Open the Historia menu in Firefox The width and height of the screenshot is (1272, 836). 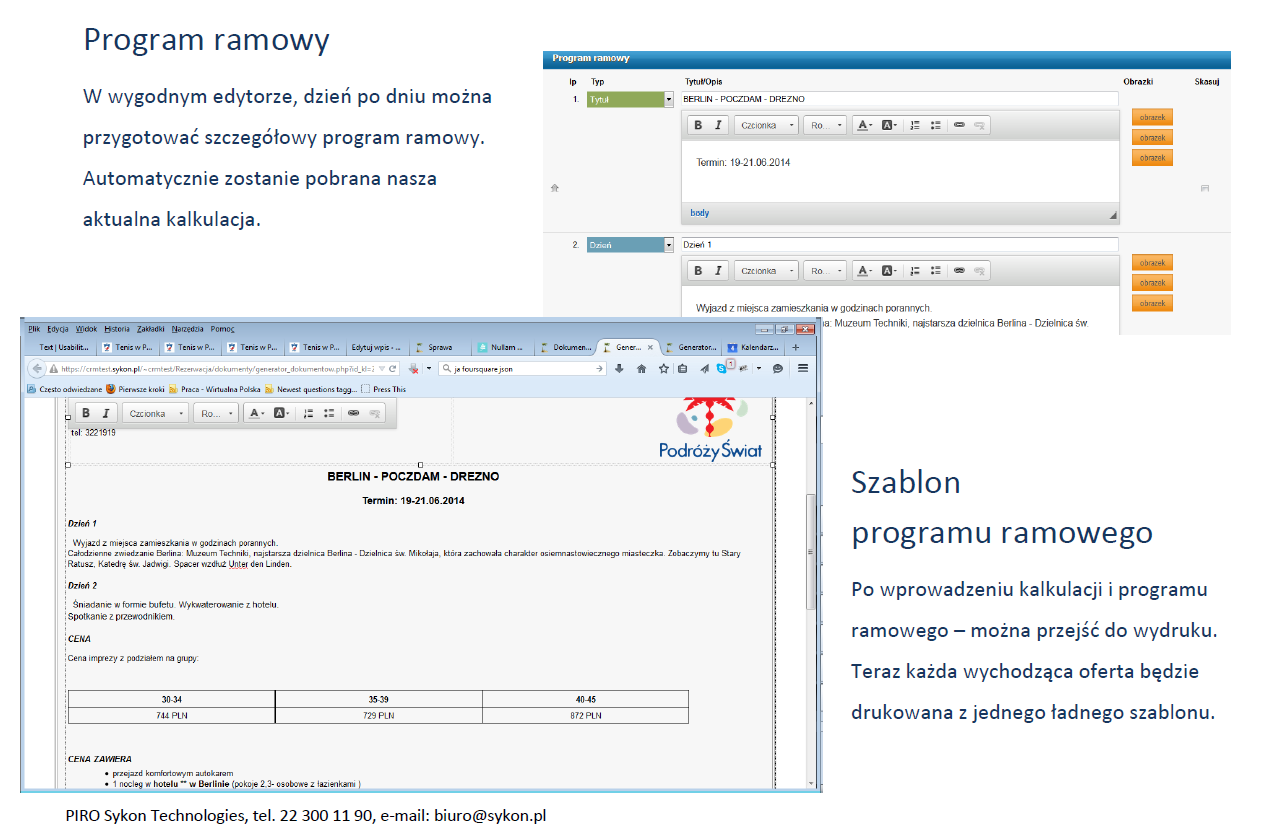coord(117,328)
